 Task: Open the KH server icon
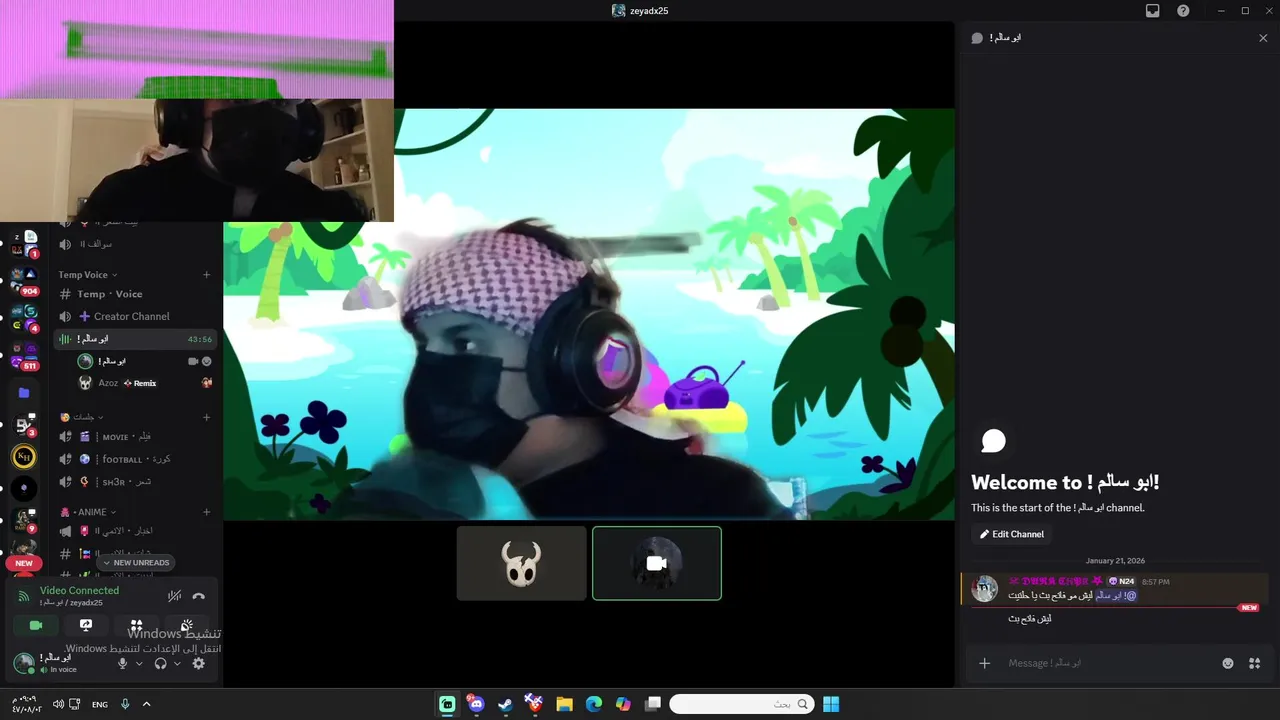tap(24, 457)
